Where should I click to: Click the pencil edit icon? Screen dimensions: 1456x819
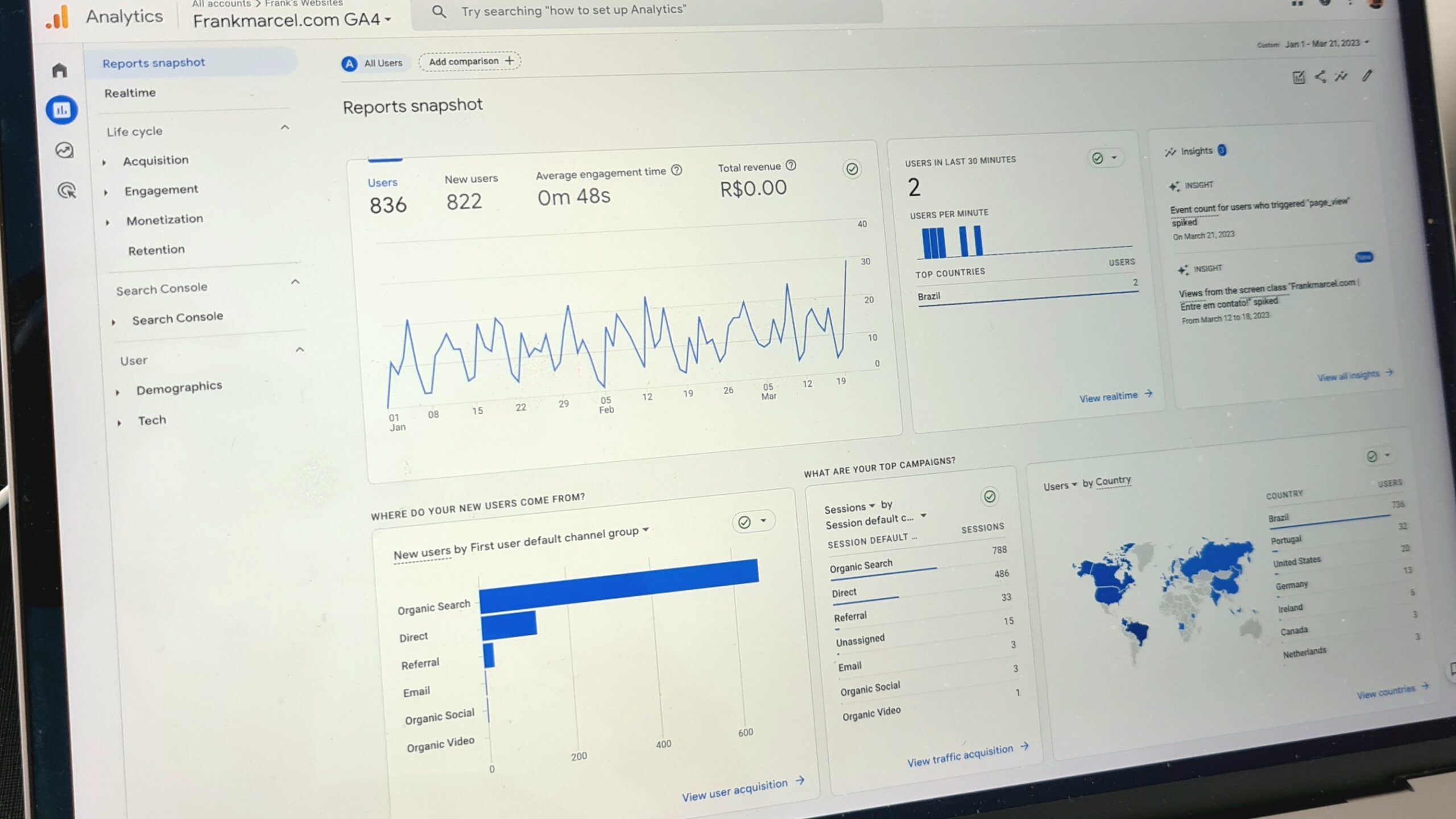coord(1367,75)
